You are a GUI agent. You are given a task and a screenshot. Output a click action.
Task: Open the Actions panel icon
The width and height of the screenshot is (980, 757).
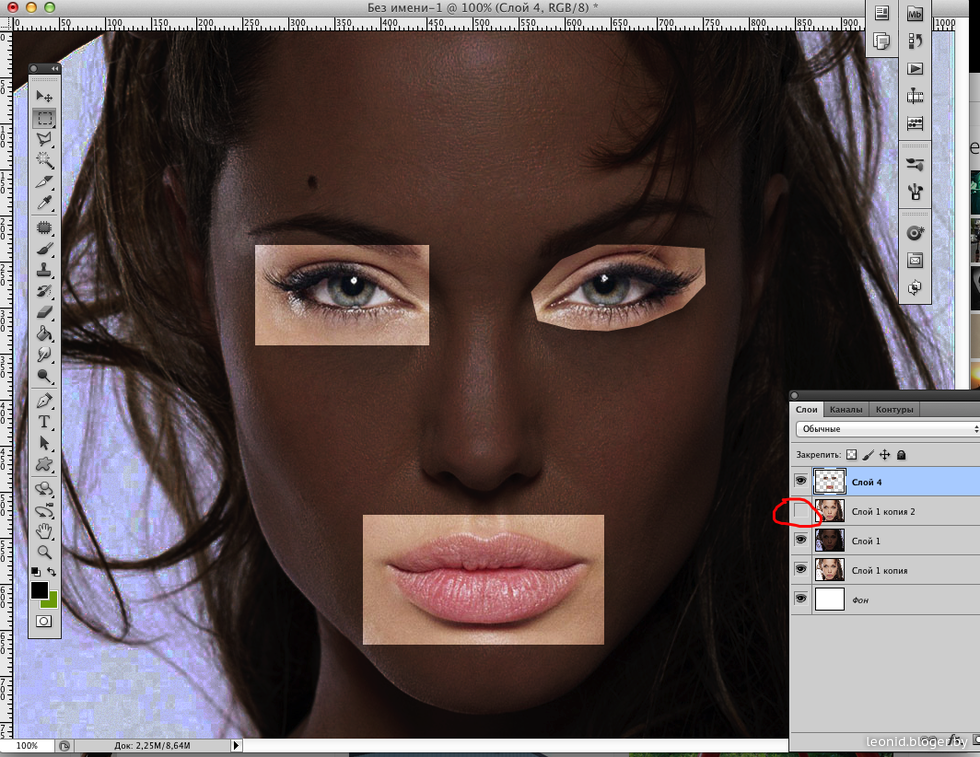(914, 69)
